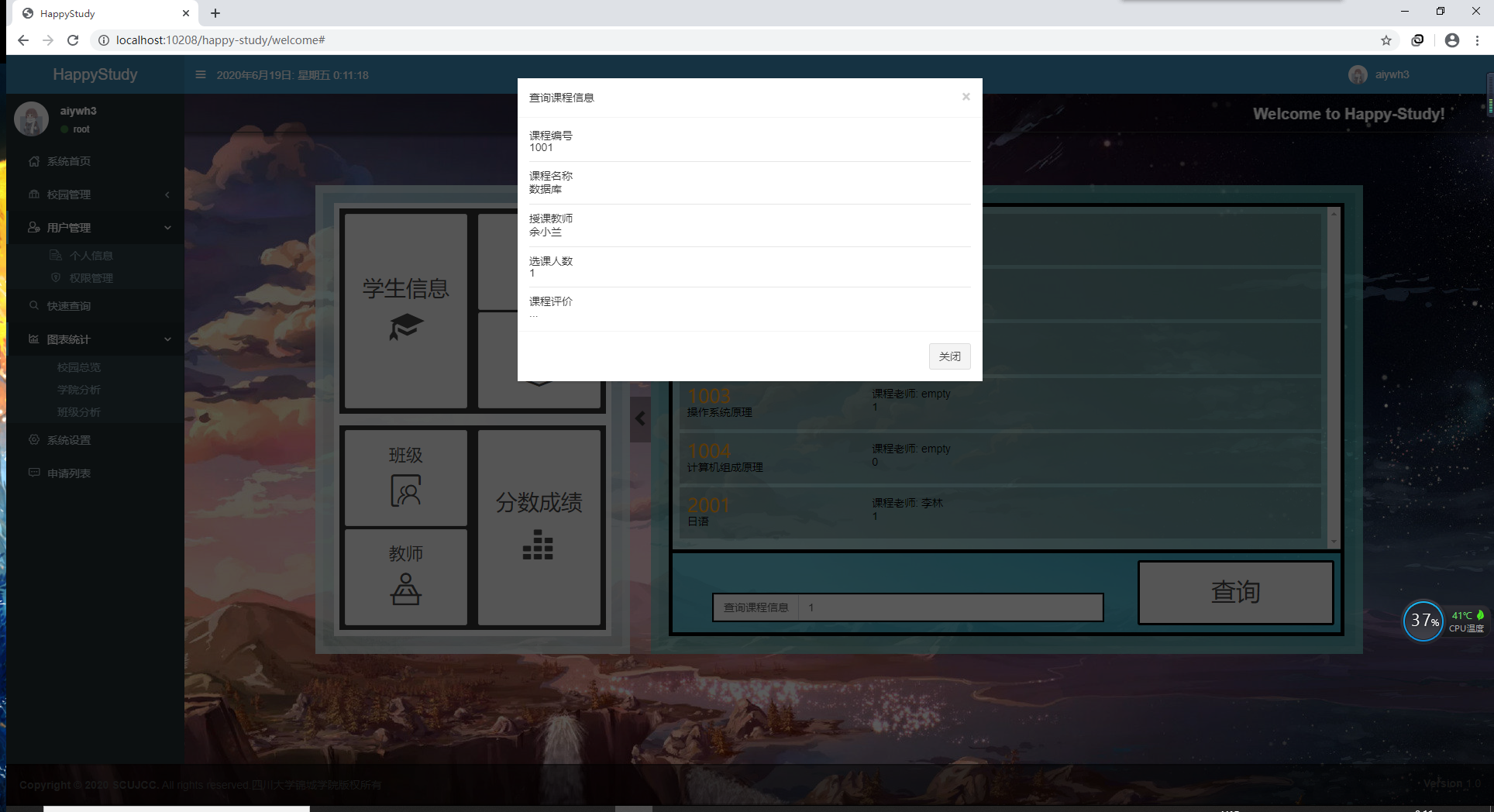1494x812 pixels.
Task: Click the 用户管理 user icon
Action: (34, 227)
